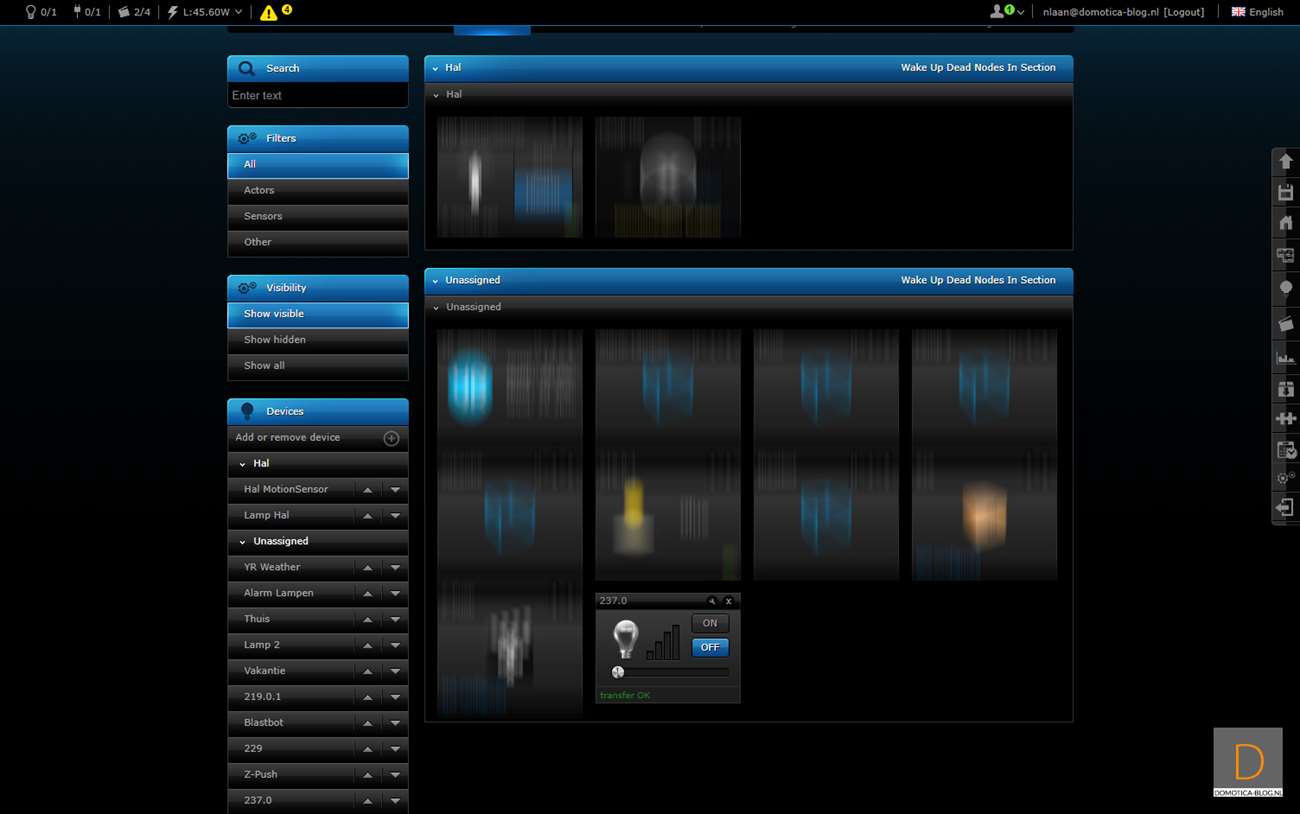Viewport: 1300px width, 814px height.
Task: Click the scenes clapperboard icon in sidebar
Action: [1285, 324]
